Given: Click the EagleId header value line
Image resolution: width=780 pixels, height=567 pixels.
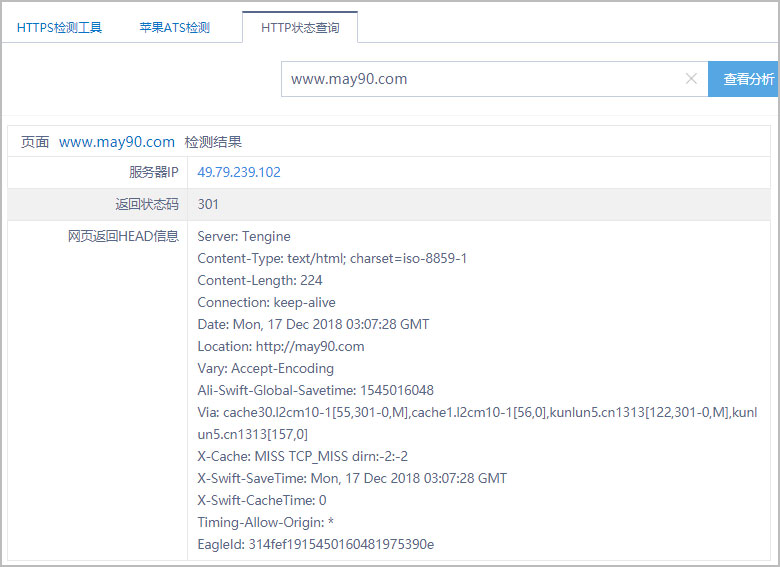Looking at the screenshot, I should [x=315, y=544].
